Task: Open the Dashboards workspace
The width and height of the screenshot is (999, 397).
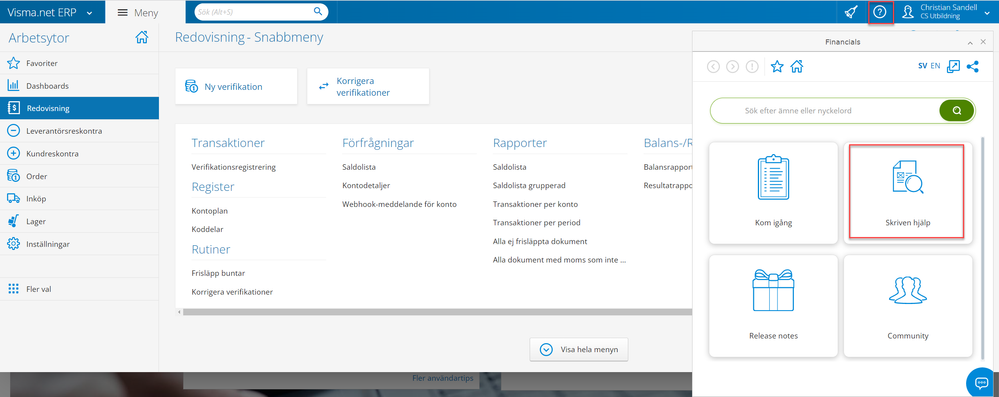Action: click(x=79, y=85)
